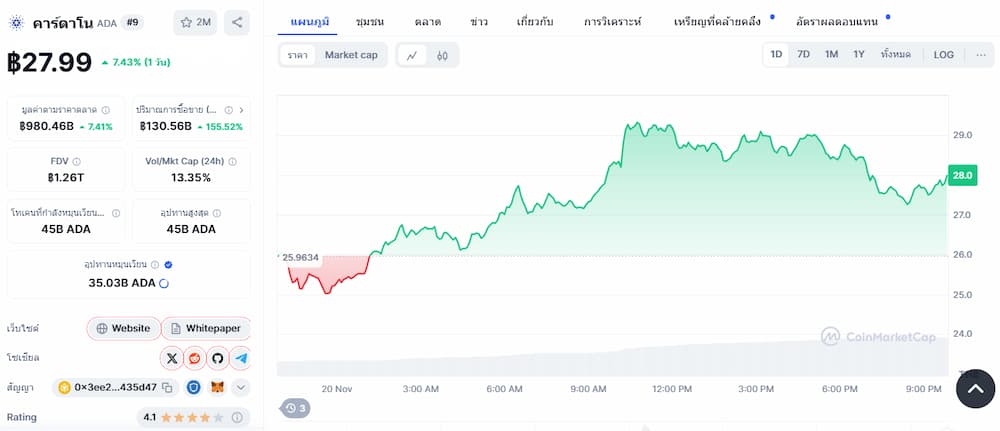This screenshot has width=1000, height=431.
Task: Open the การวิเคราะห์ analytics tab
Action: click(x=613, y=22)
